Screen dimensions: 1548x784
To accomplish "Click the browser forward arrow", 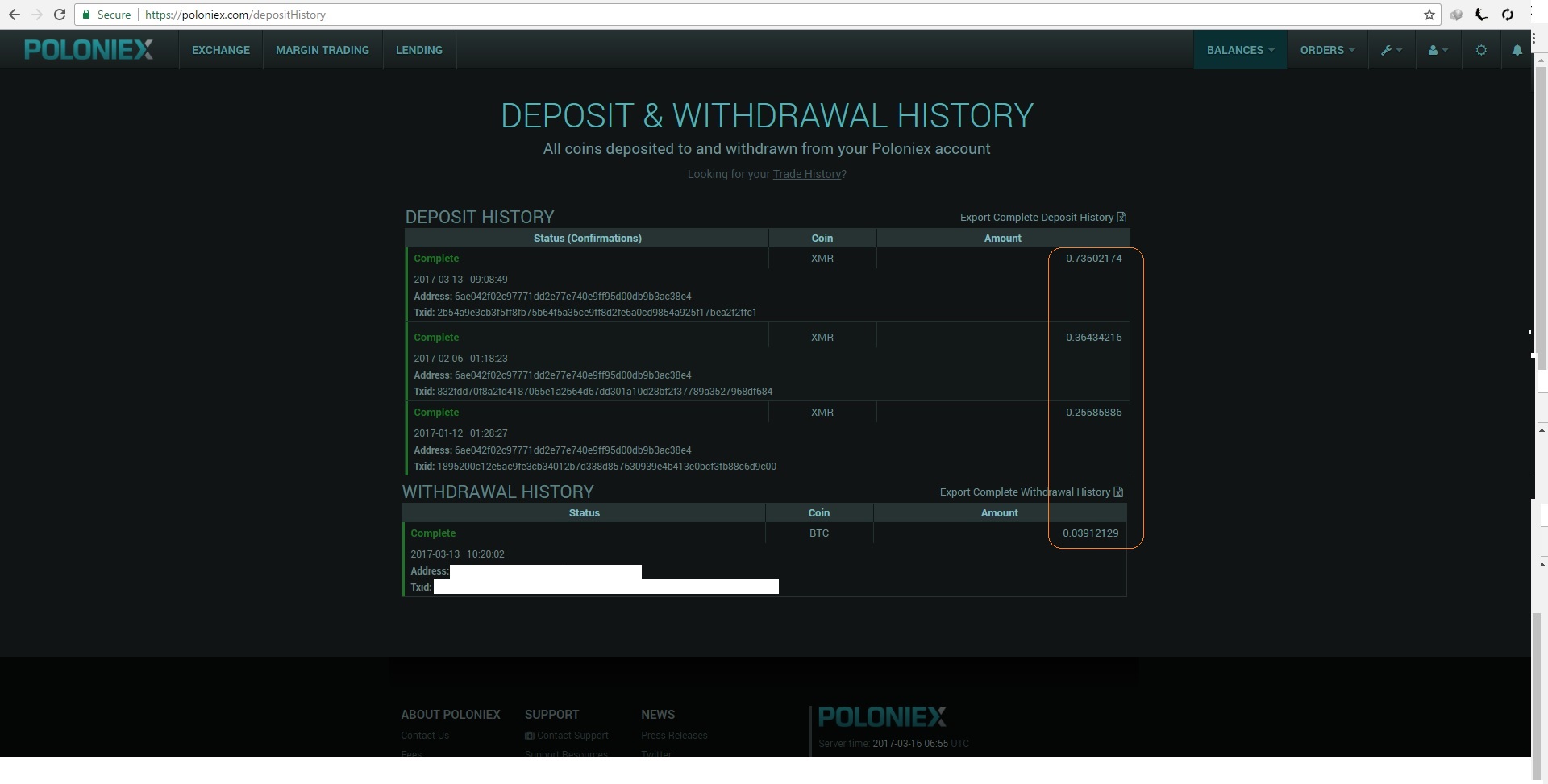I will click(x=36, y=15).
